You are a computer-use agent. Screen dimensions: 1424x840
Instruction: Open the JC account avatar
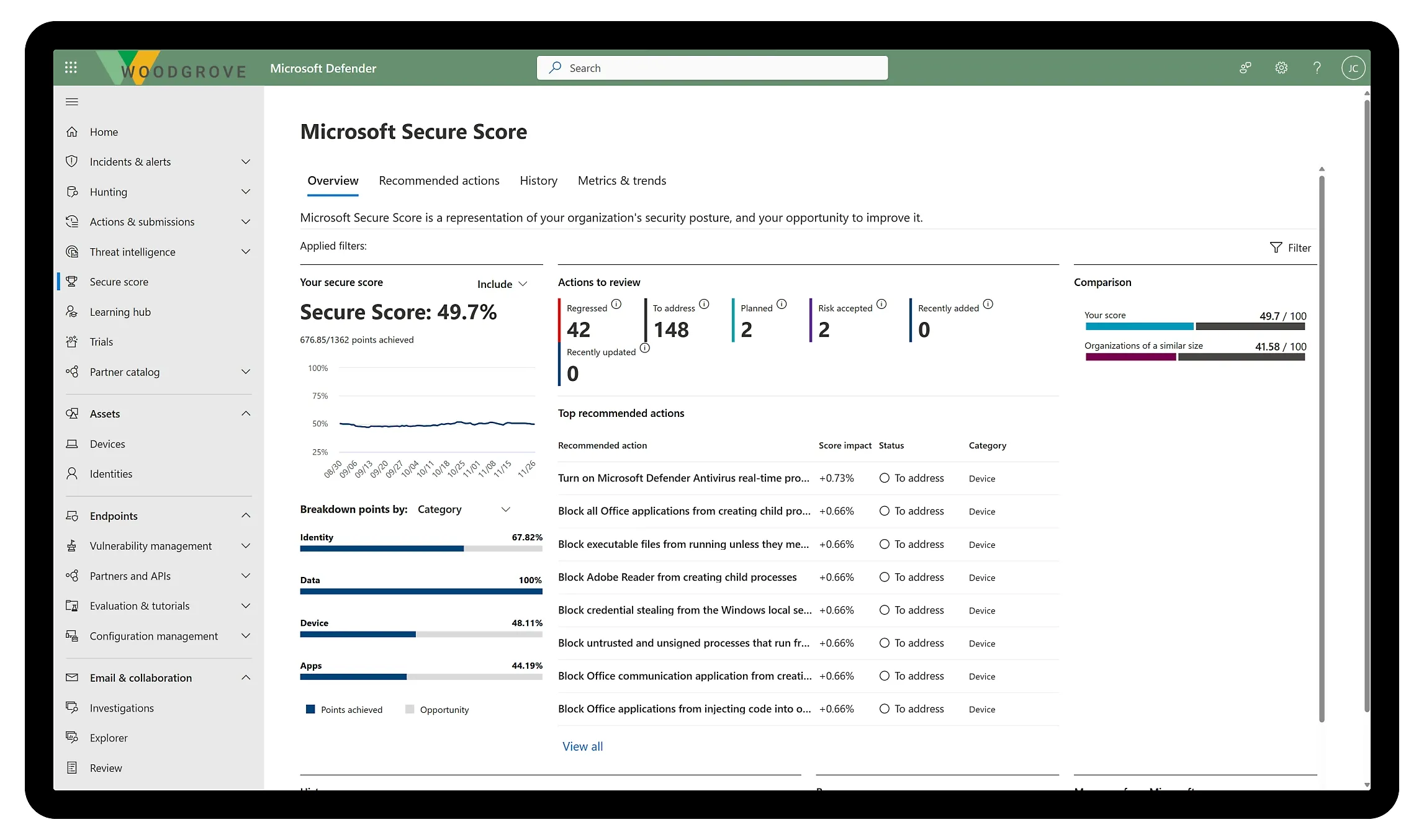click(1353, 68)
